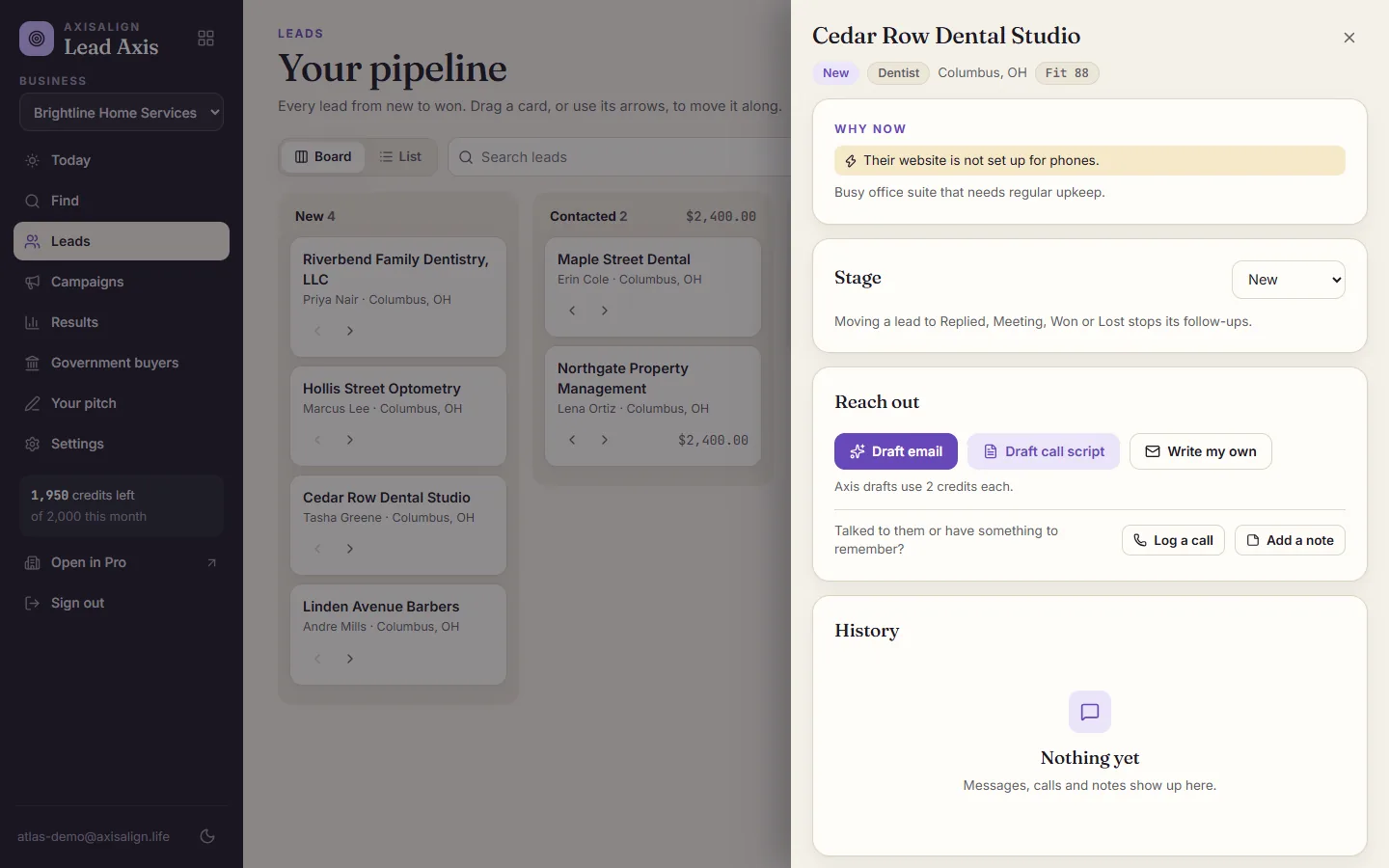Open Campaigns in the sidebar

point(122,282)
